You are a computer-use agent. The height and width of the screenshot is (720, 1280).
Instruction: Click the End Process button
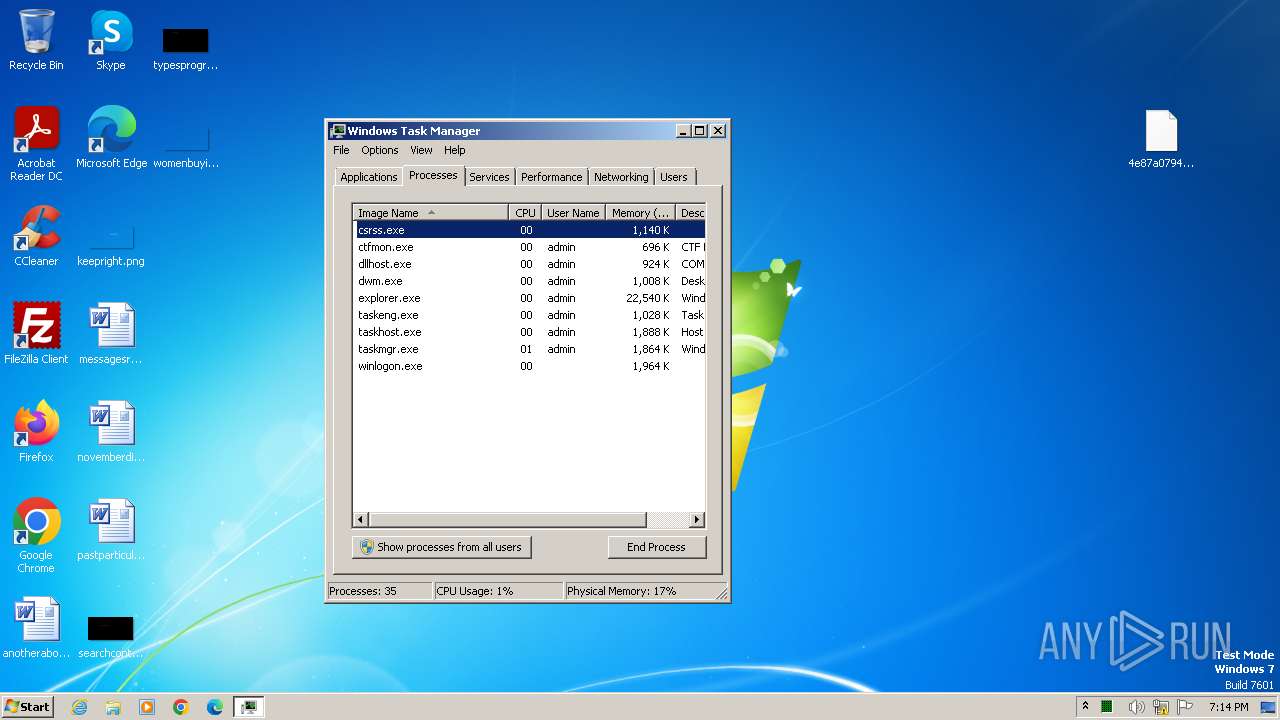coord(656,547)
